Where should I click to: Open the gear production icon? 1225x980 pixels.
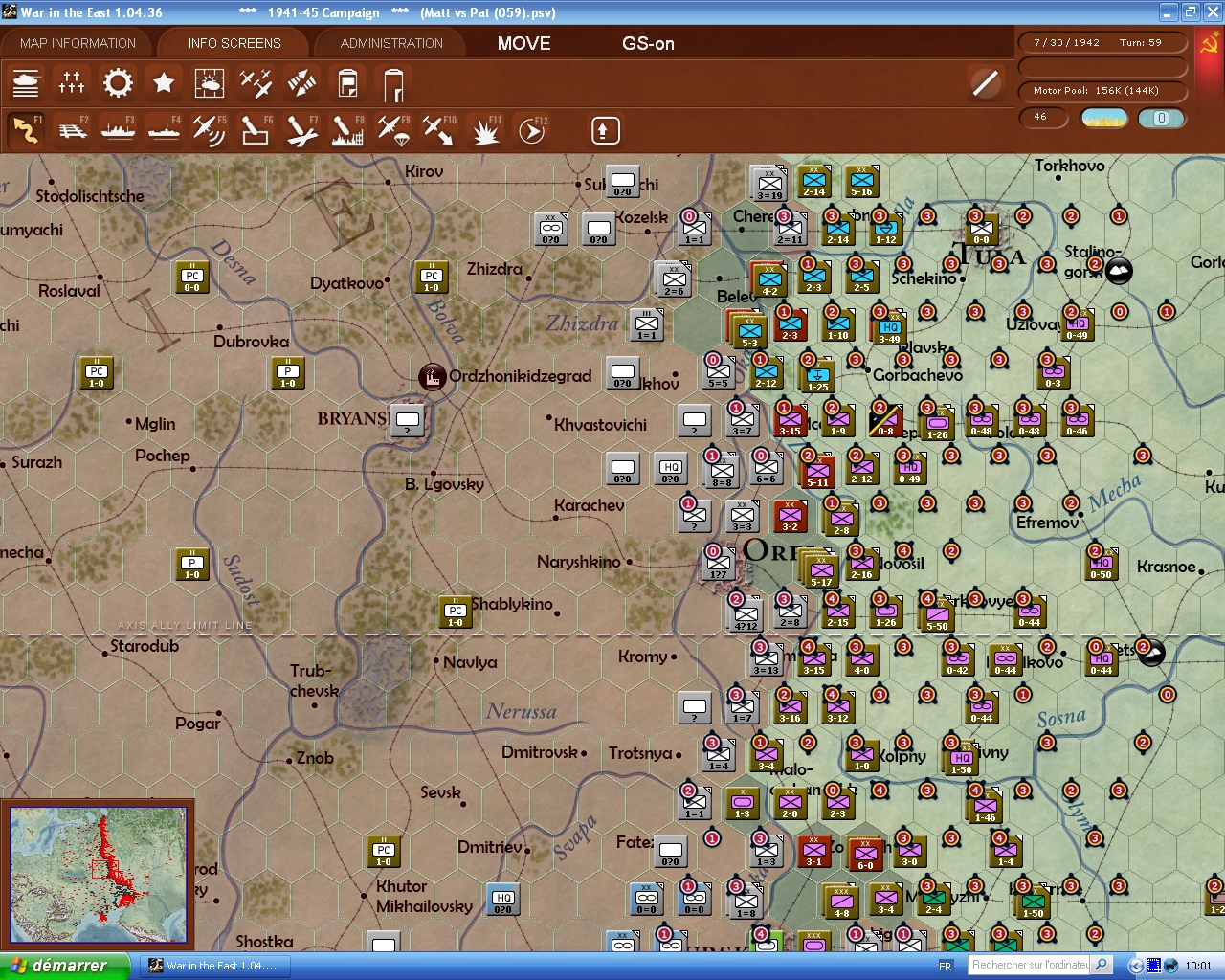pos(118,83)
